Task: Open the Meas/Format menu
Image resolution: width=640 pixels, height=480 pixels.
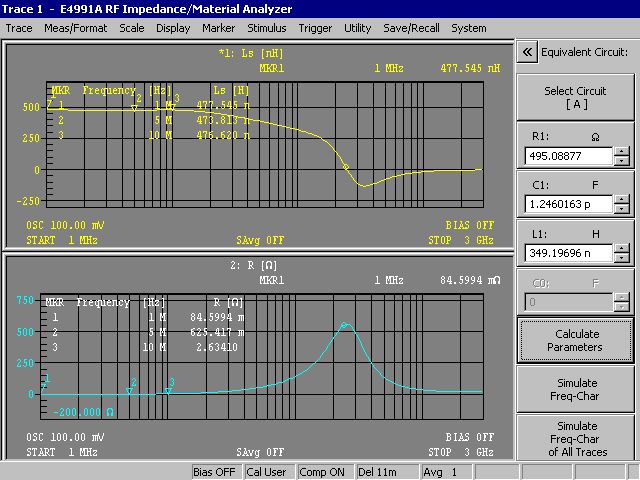Action: pyautogui.click(x=76, y=28)
